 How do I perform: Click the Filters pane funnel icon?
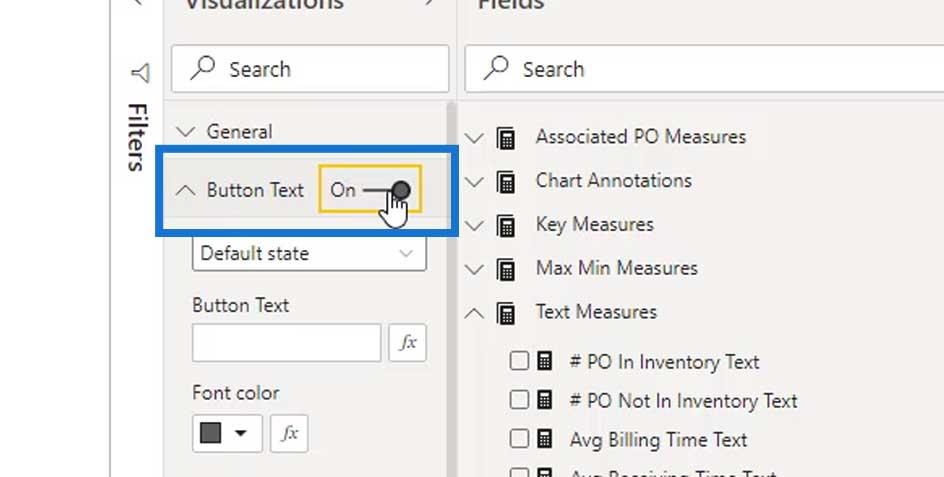(140, 72)
